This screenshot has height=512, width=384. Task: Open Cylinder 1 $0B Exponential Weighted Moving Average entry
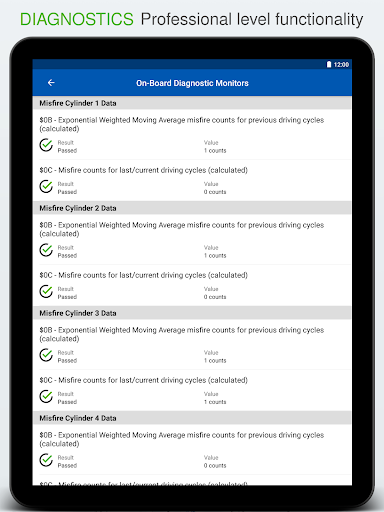pos(192,135)
